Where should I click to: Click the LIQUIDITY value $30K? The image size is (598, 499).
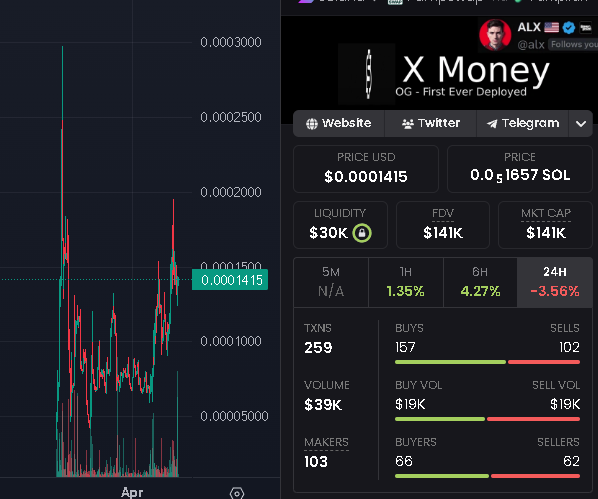click(328, 233)
